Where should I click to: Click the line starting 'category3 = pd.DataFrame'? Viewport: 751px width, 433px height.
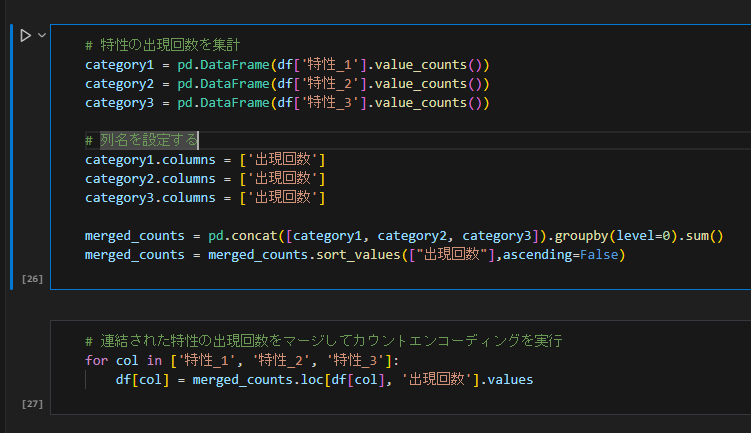pyautogui.click(x=287, y=103)
